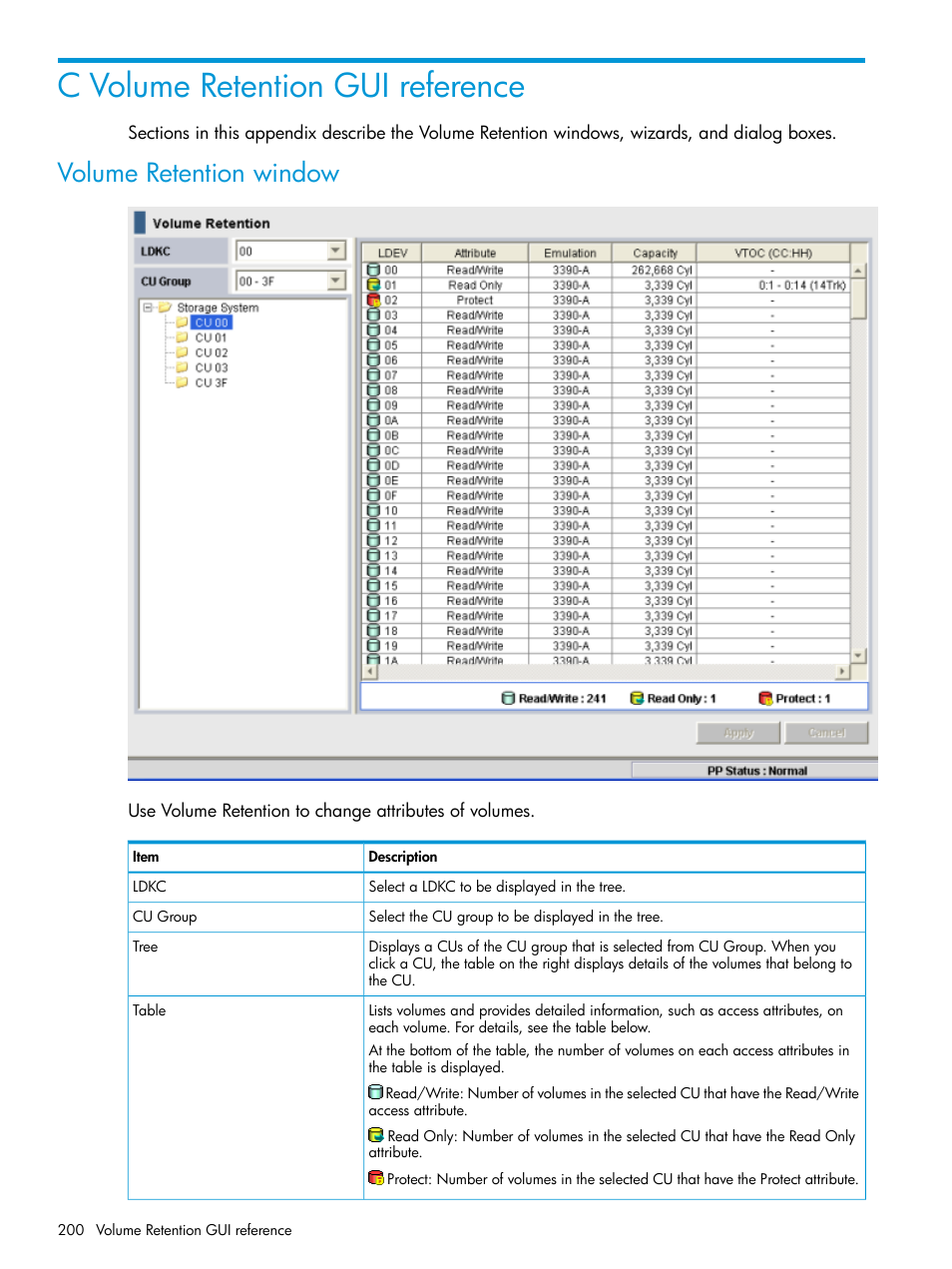The image size is (952, 1269).
Task: Click the volume icon for LDEV 0E
Action: tap(373, 480)
